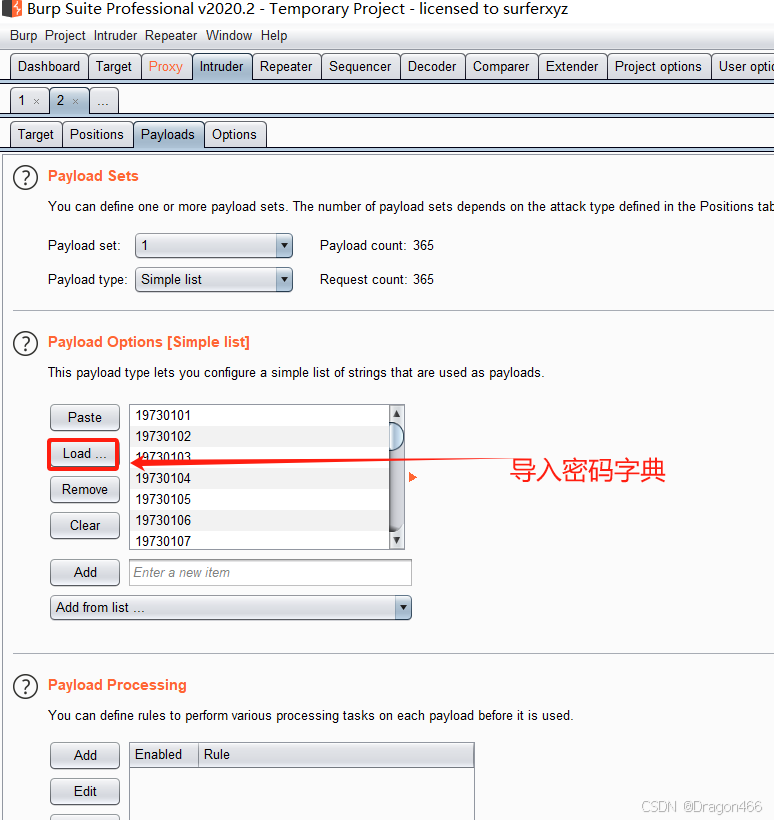
Task: Click the Burp Suite logo icon
Action: coord(13,8)
